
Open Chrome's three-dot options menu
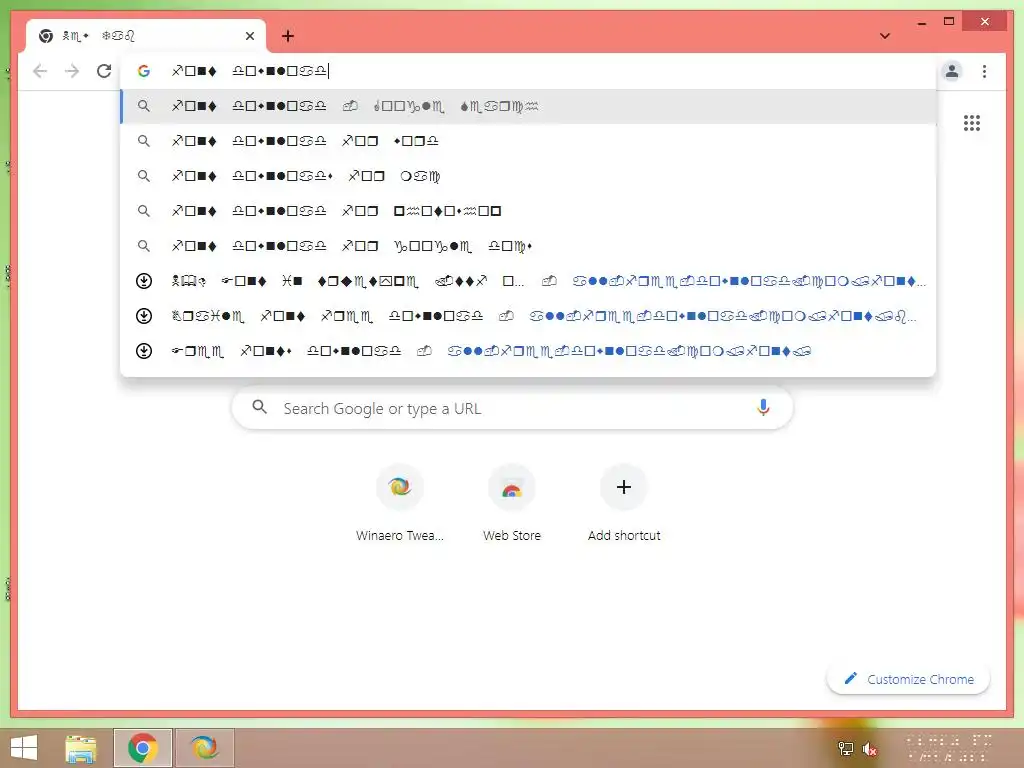[x=984, y=71]
